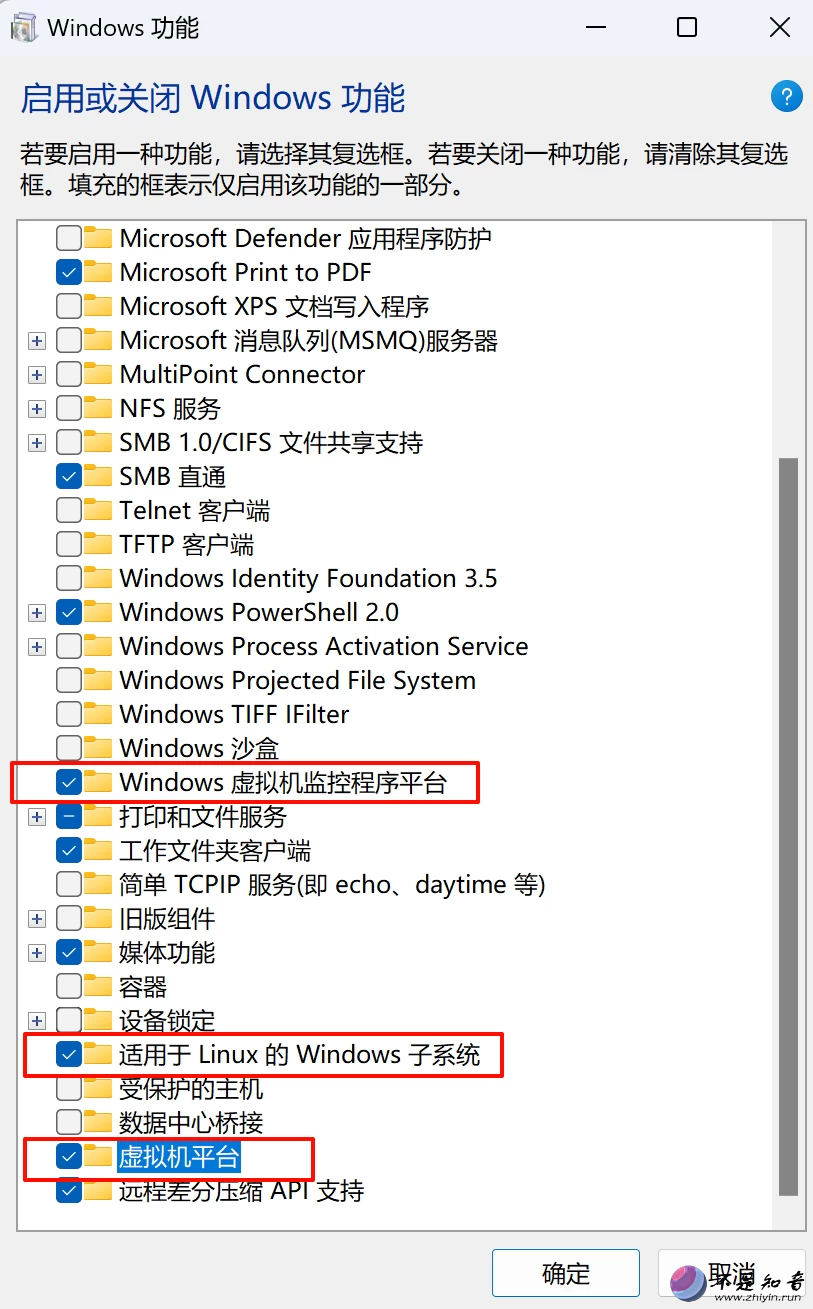Select the 媒体功能 label
Screen dimensions: 813x1309
[x=167, y=952]
